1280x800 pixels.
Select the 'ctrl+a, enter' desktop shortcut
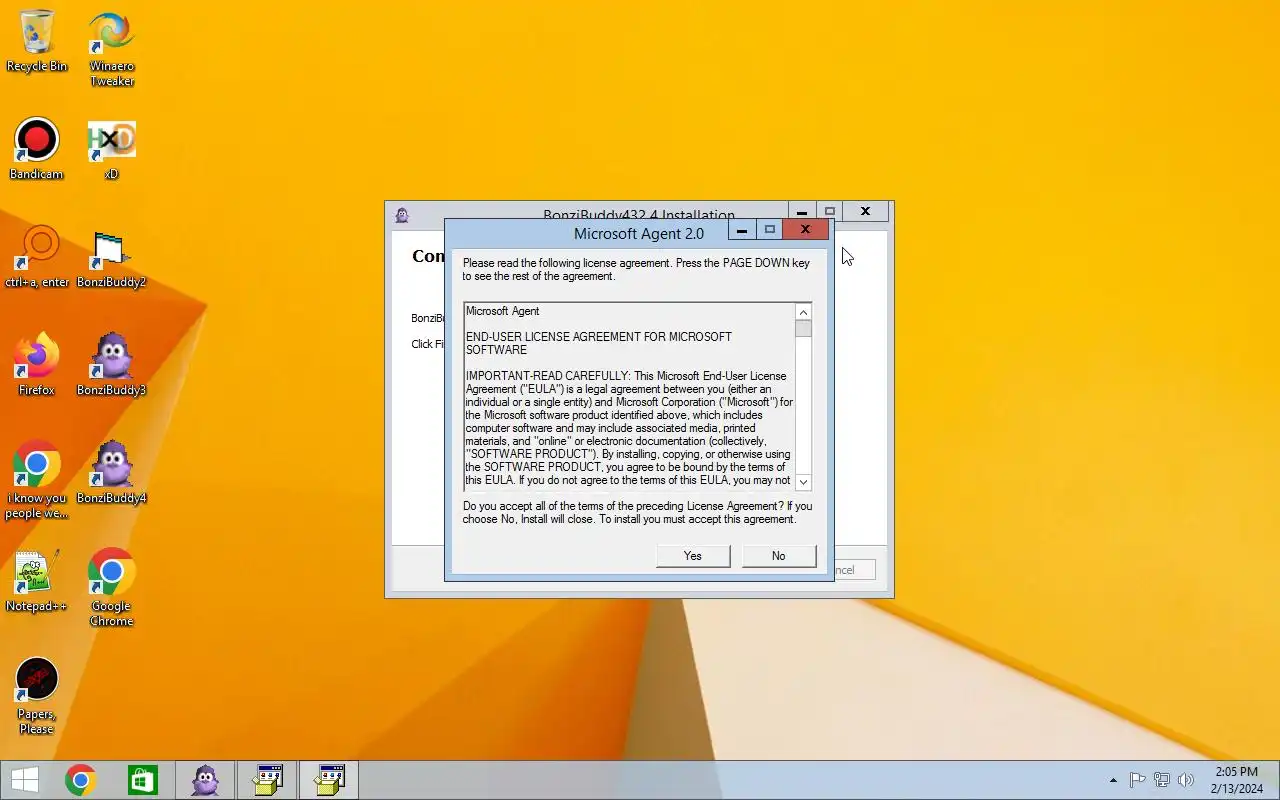click(x=37, y=257)
